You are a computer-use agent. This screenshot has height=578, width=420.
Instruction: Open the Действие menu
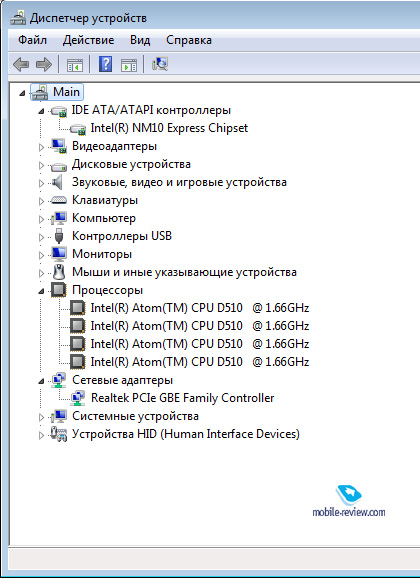coord(88,40)
